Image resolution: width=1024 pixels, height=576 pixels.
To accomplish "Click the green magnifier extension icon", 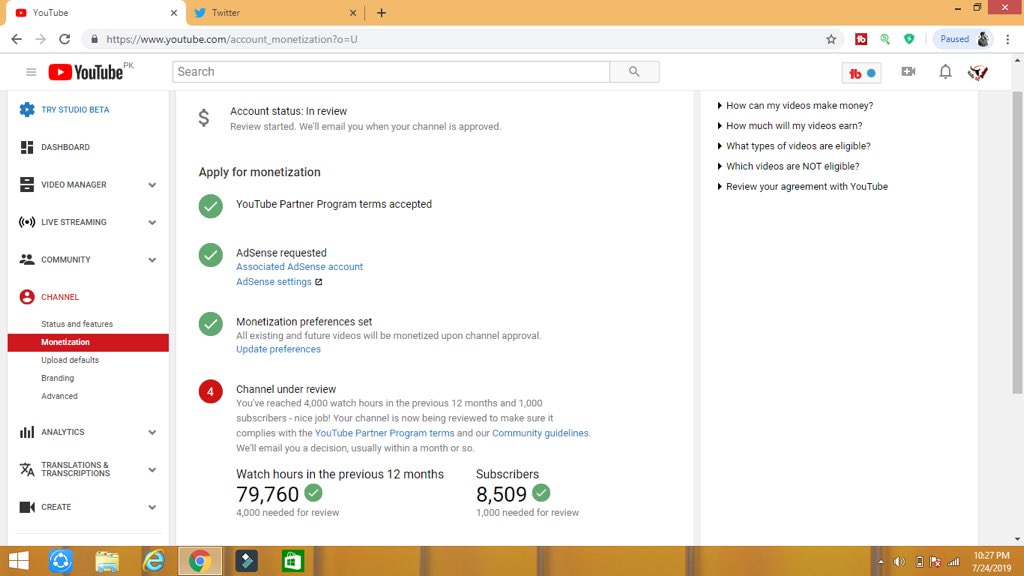I will 885,39.
